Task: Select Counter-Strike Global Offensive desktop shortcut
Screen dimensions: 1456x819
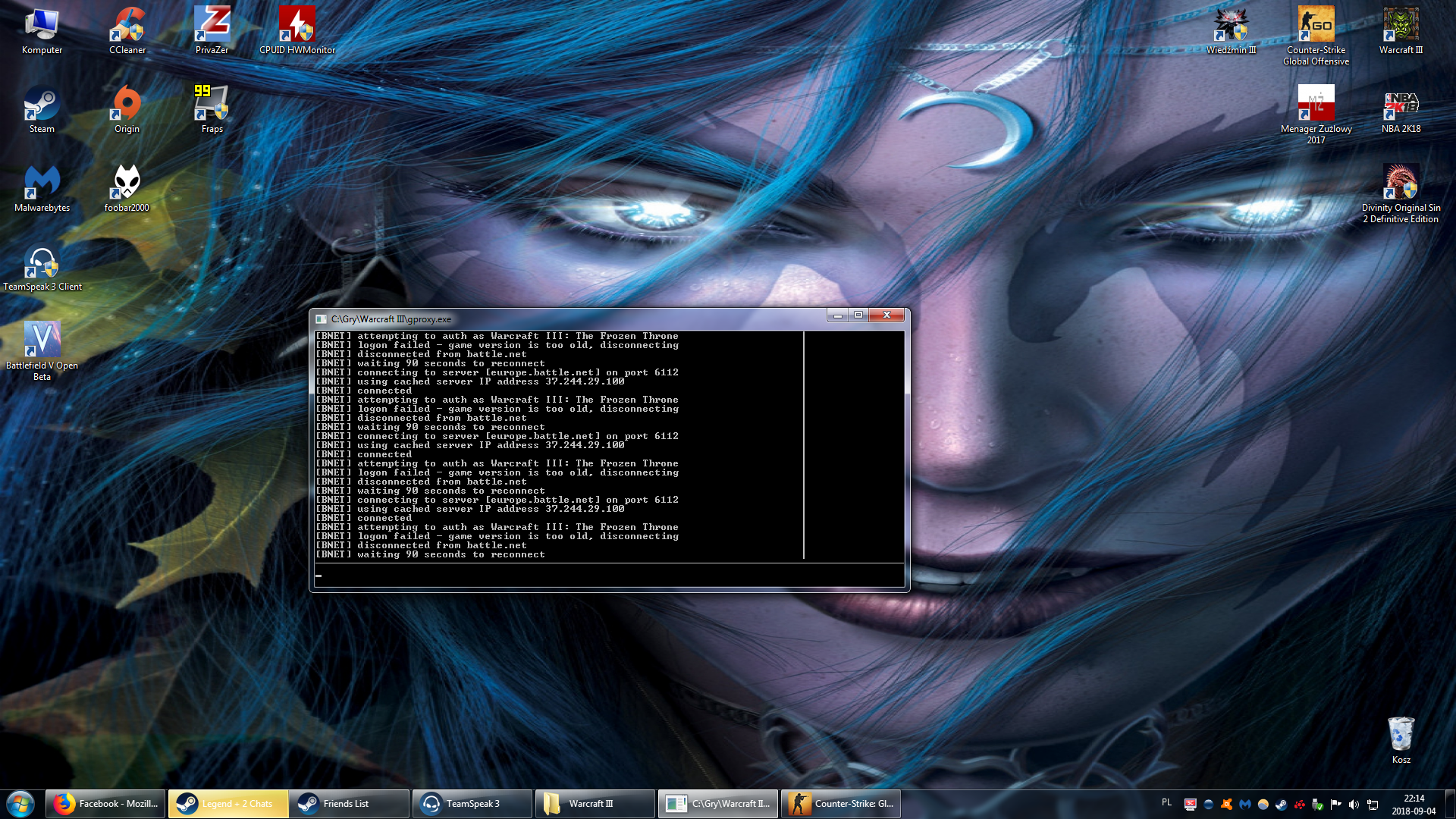Action: (x=1316, y=36)
